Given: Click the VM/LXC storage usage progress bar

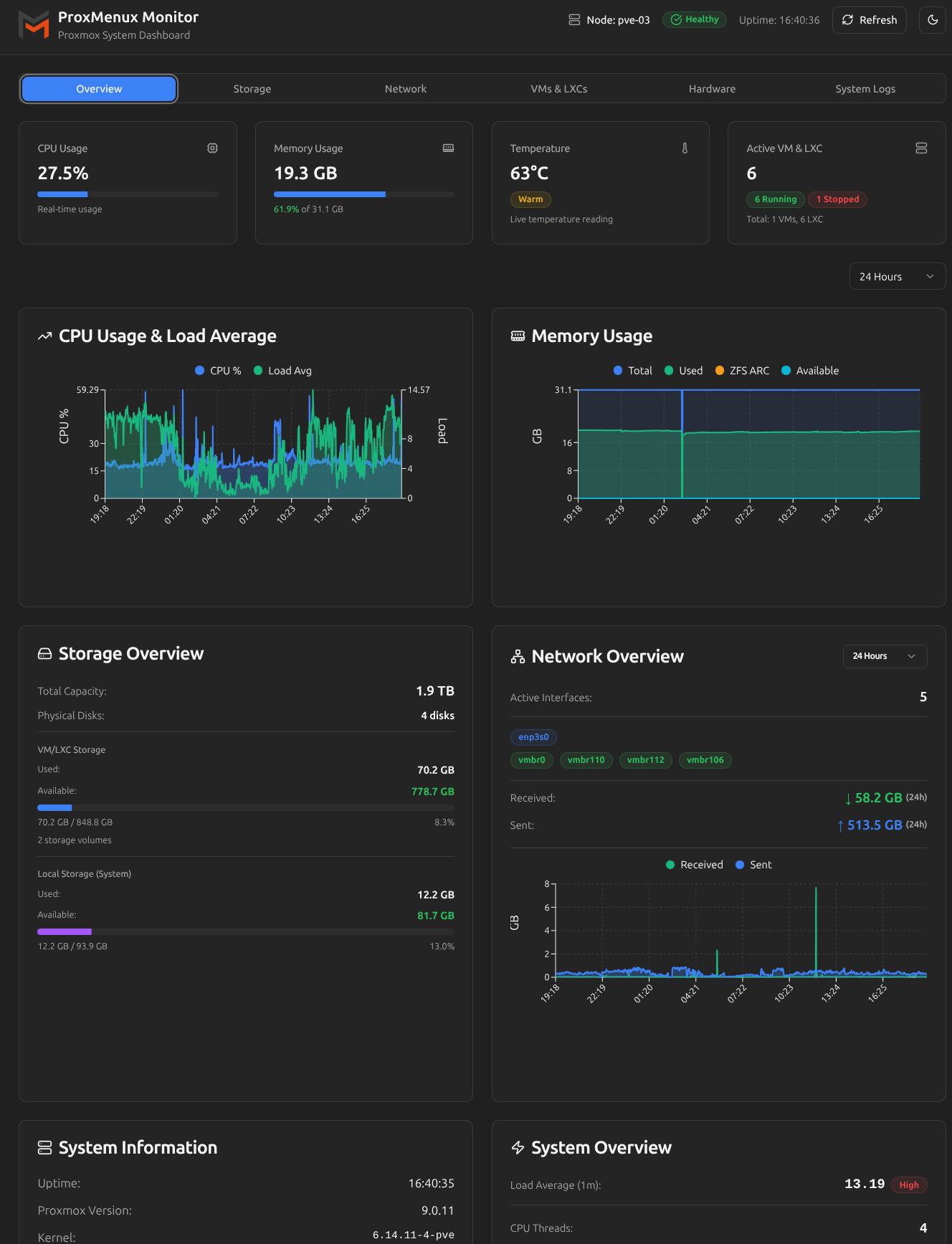Looking at the screenshot, I should click(245, 807).
